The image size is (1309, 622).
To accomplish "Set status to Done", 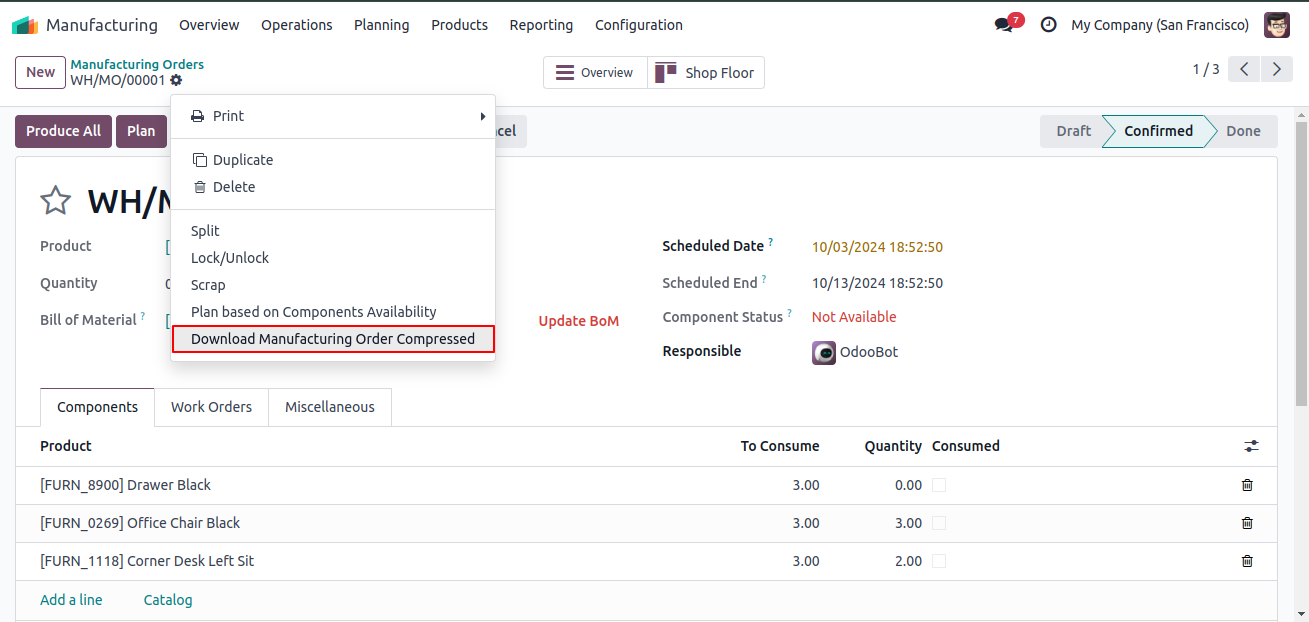I will pos(1243,131).
